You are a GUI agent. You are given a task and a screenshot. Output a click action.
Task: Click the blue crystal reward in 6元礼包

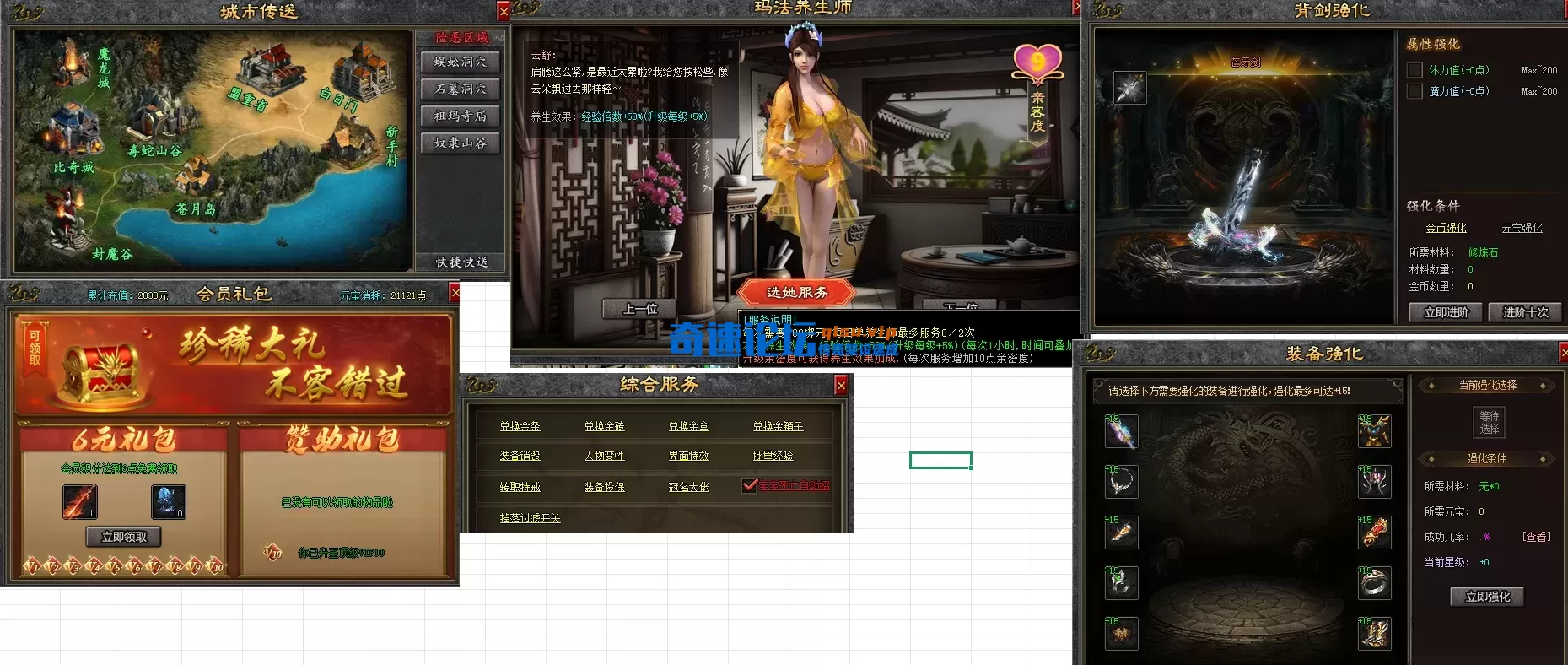click(169, 502)
